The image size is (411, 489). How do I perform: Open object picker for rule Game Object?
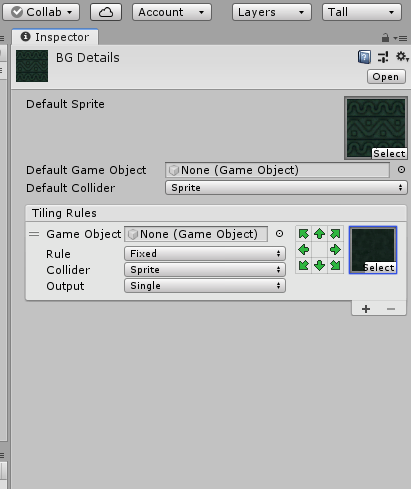279,234
